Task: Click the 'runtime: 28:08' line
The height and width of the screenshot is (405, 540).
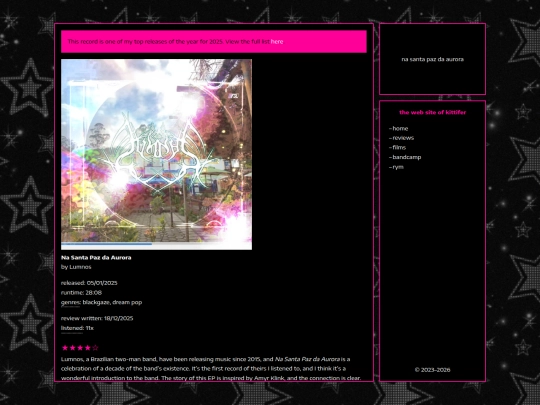Action: [x=81, y=293]
